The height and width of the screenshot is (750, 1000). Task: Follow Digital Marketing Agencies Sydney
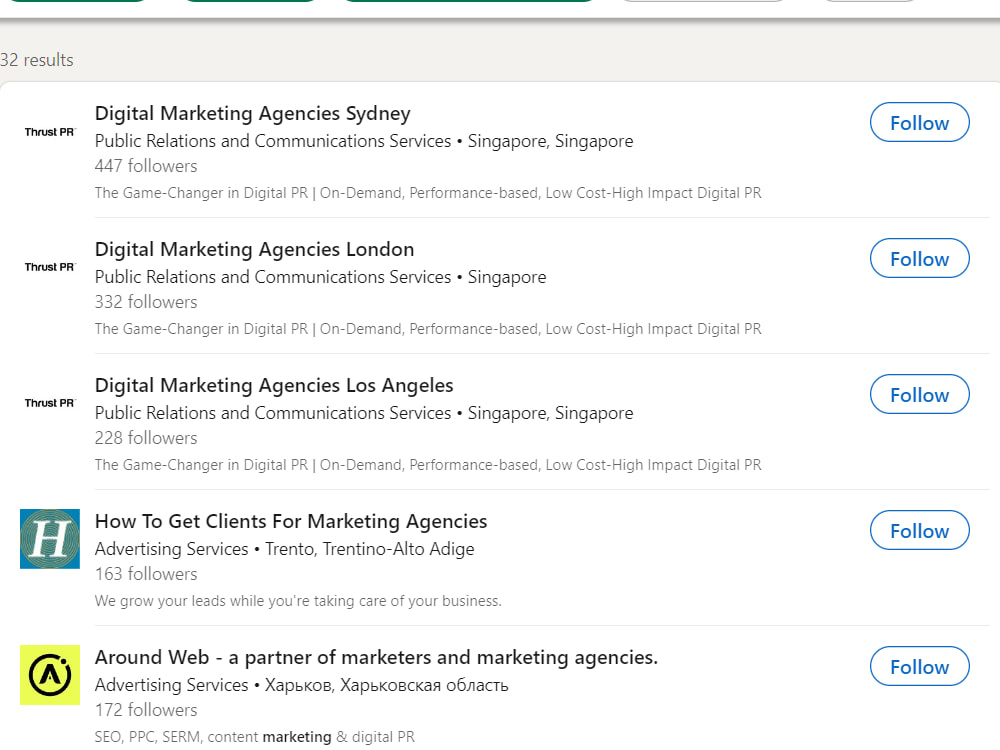(x=920, y=122)
